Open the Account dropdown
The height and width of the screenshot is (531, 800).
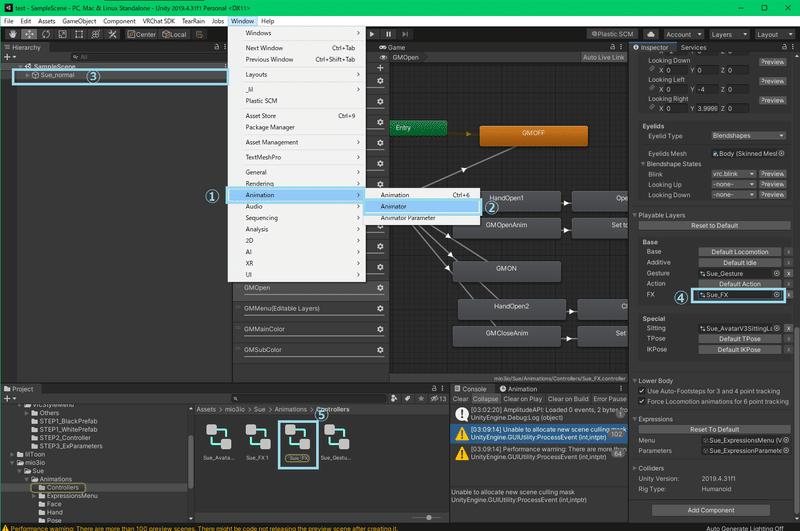683,34
